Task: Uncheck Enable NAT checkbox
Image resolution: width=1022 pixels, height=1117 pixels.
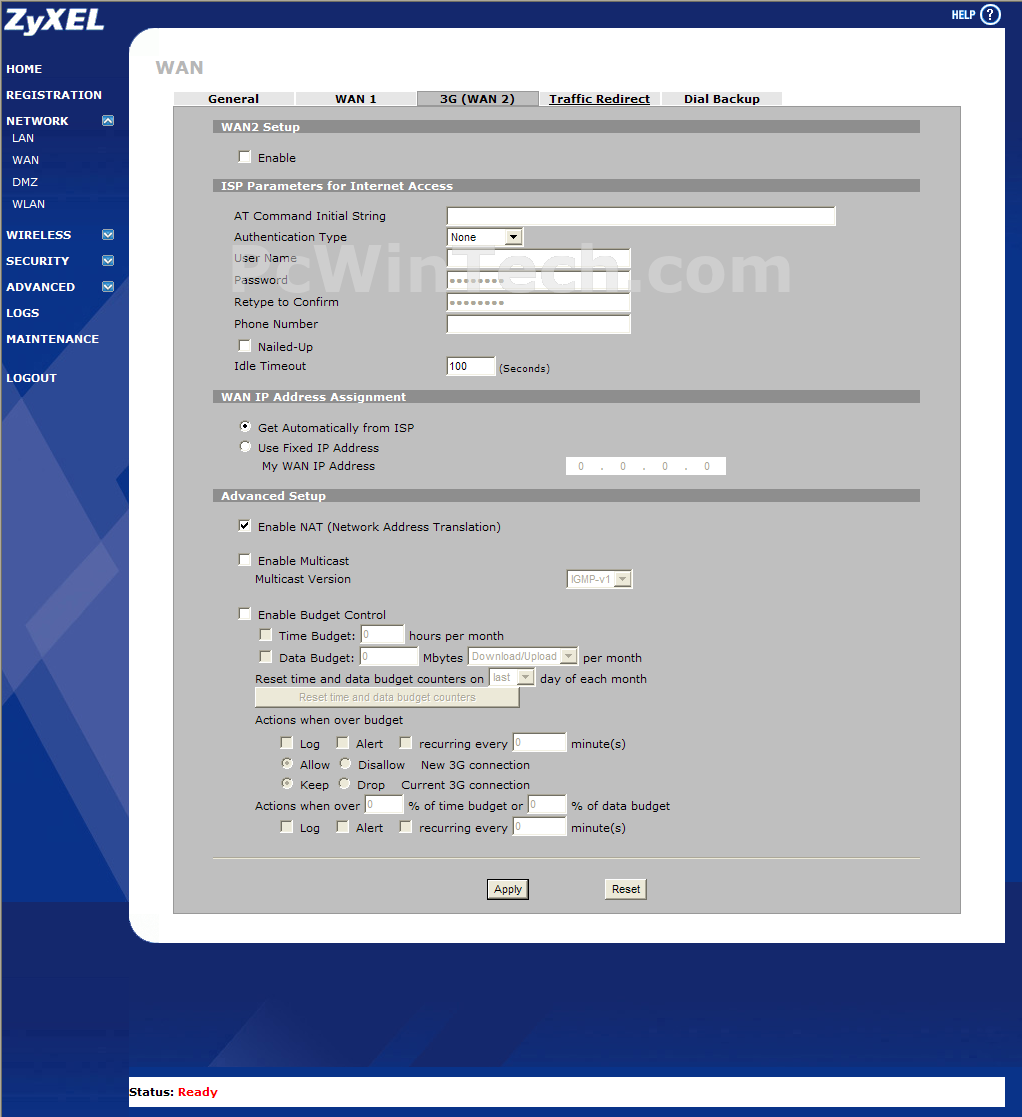Action: pyautogui.click(x=245, y=526)
